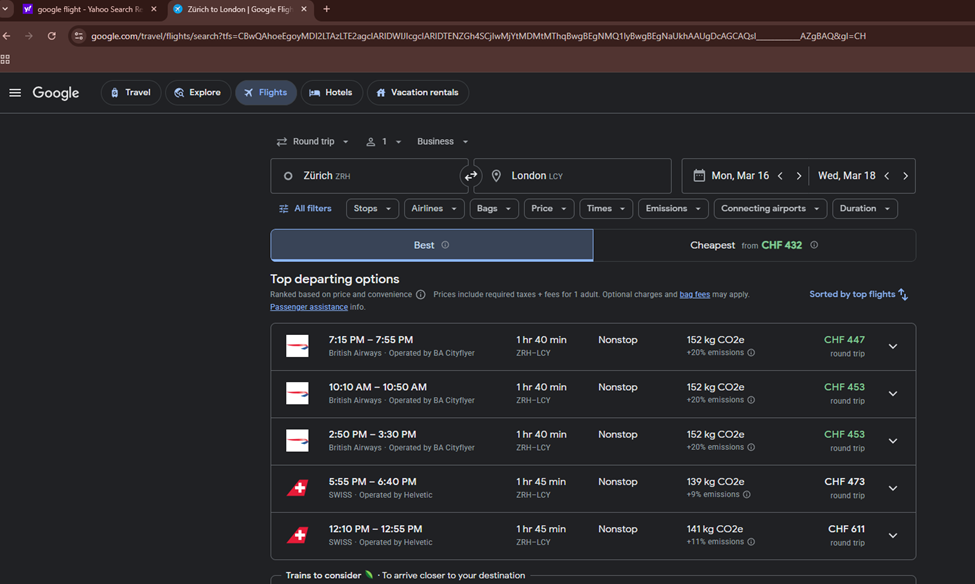Show emissions info for 2:50 PM flight
Image resolution: width=975 pixels, height=584 pixels.
click(x=751, y=447)
